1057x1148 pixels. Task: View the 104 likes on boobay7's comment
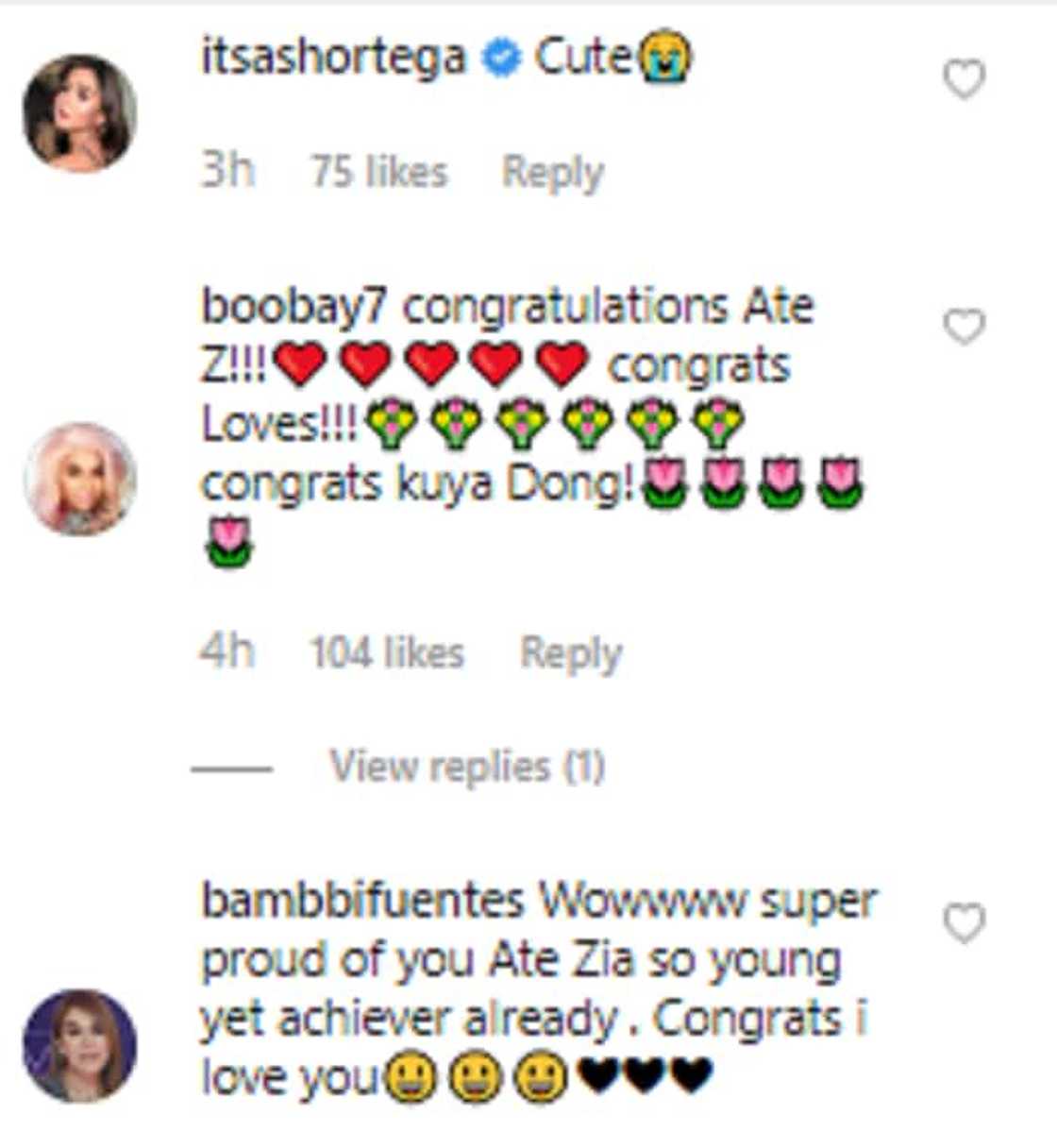387,650
